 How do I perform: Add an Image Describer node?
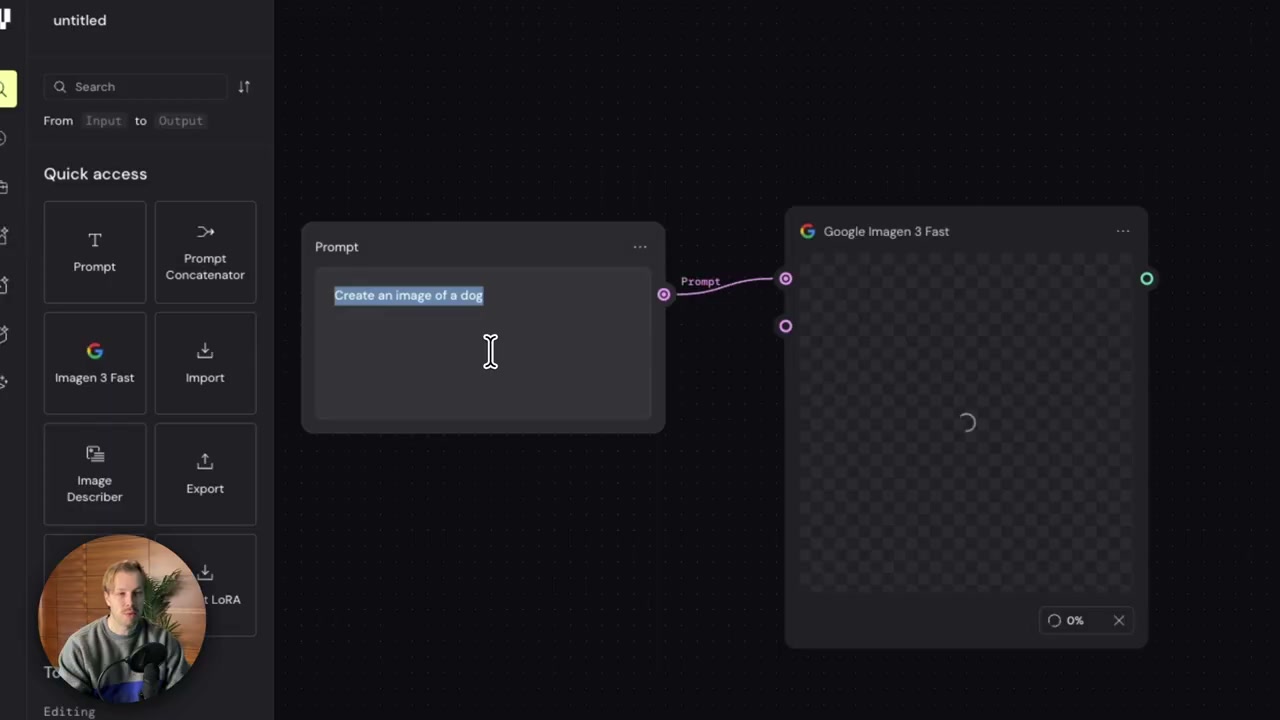point(95,474)
